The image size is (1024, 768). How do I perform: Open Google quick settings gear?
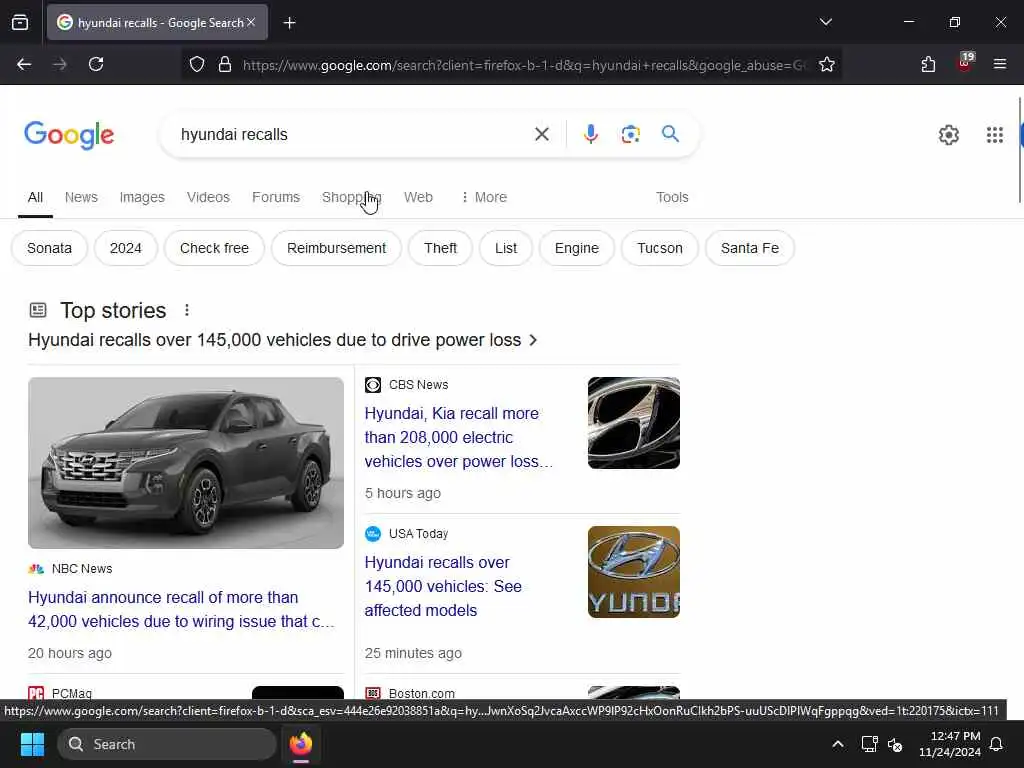(x=948, y=135)
